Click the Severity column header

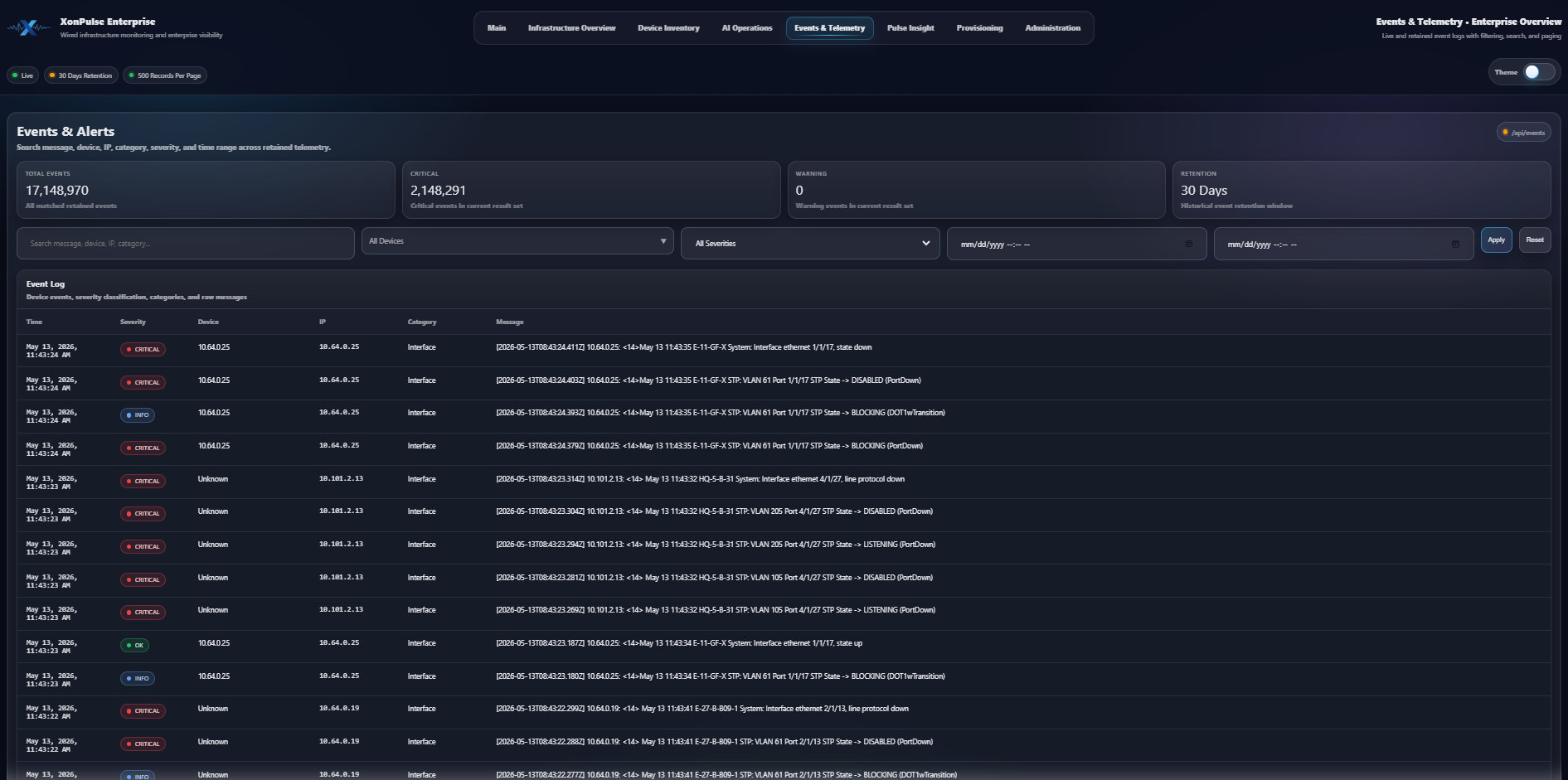(x=133, y=322)
